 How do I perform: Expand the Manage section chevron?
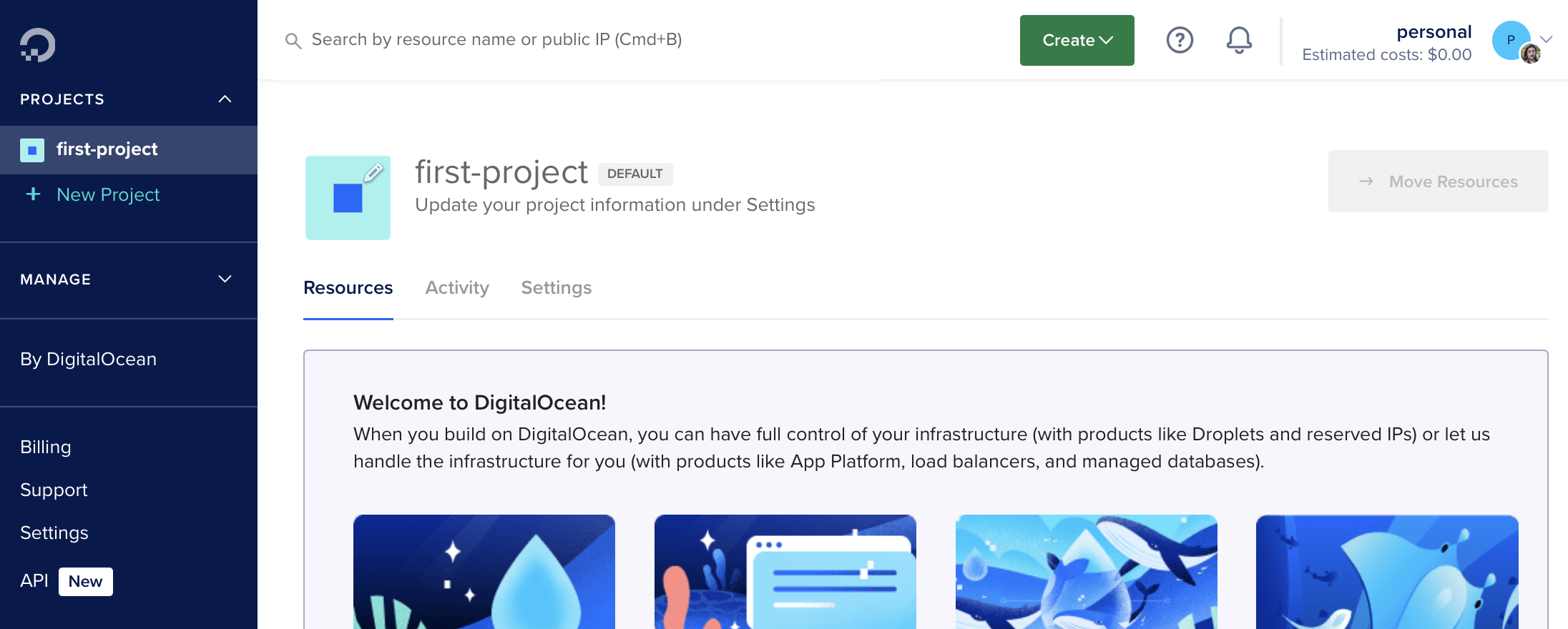[225, 279]
